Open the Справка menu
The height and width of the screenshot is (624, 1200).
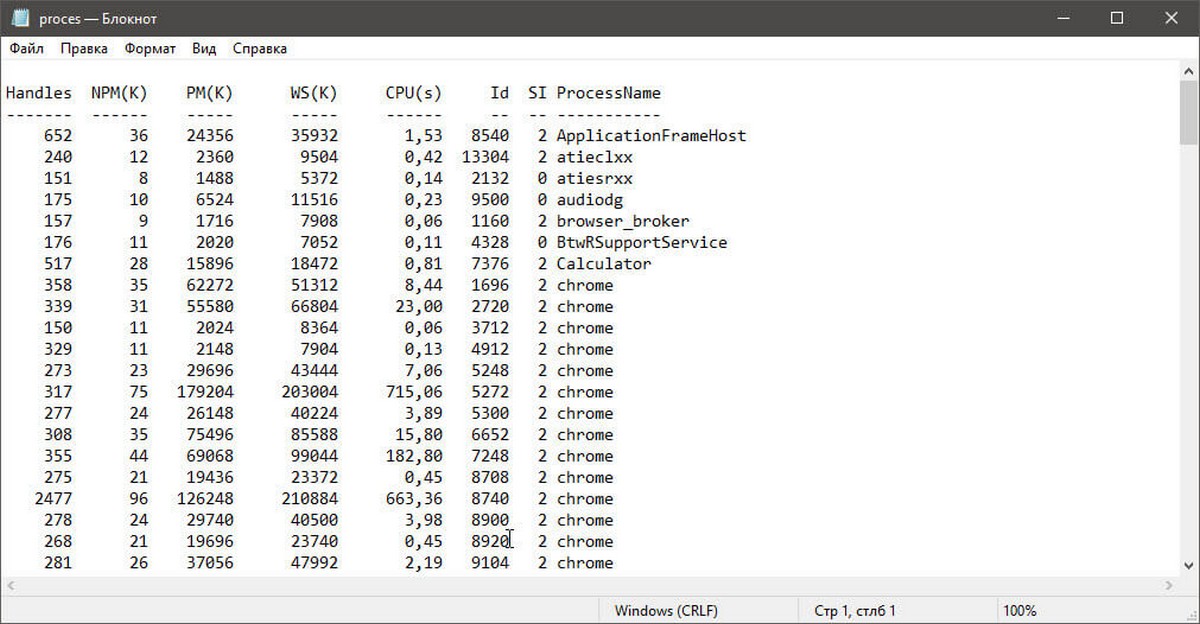260,48
